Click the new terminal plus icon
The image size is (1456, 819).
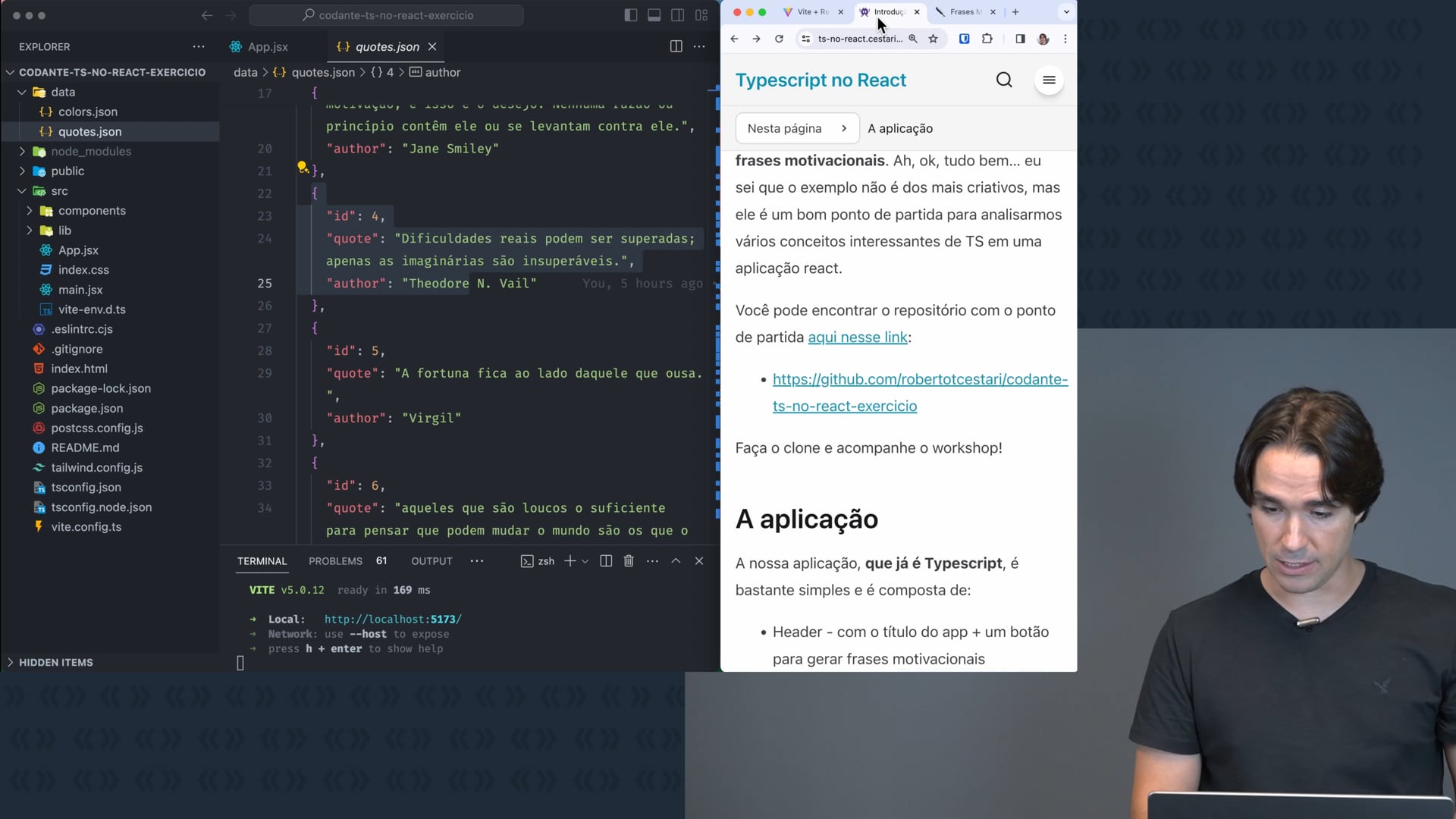[x=570, y=561]
